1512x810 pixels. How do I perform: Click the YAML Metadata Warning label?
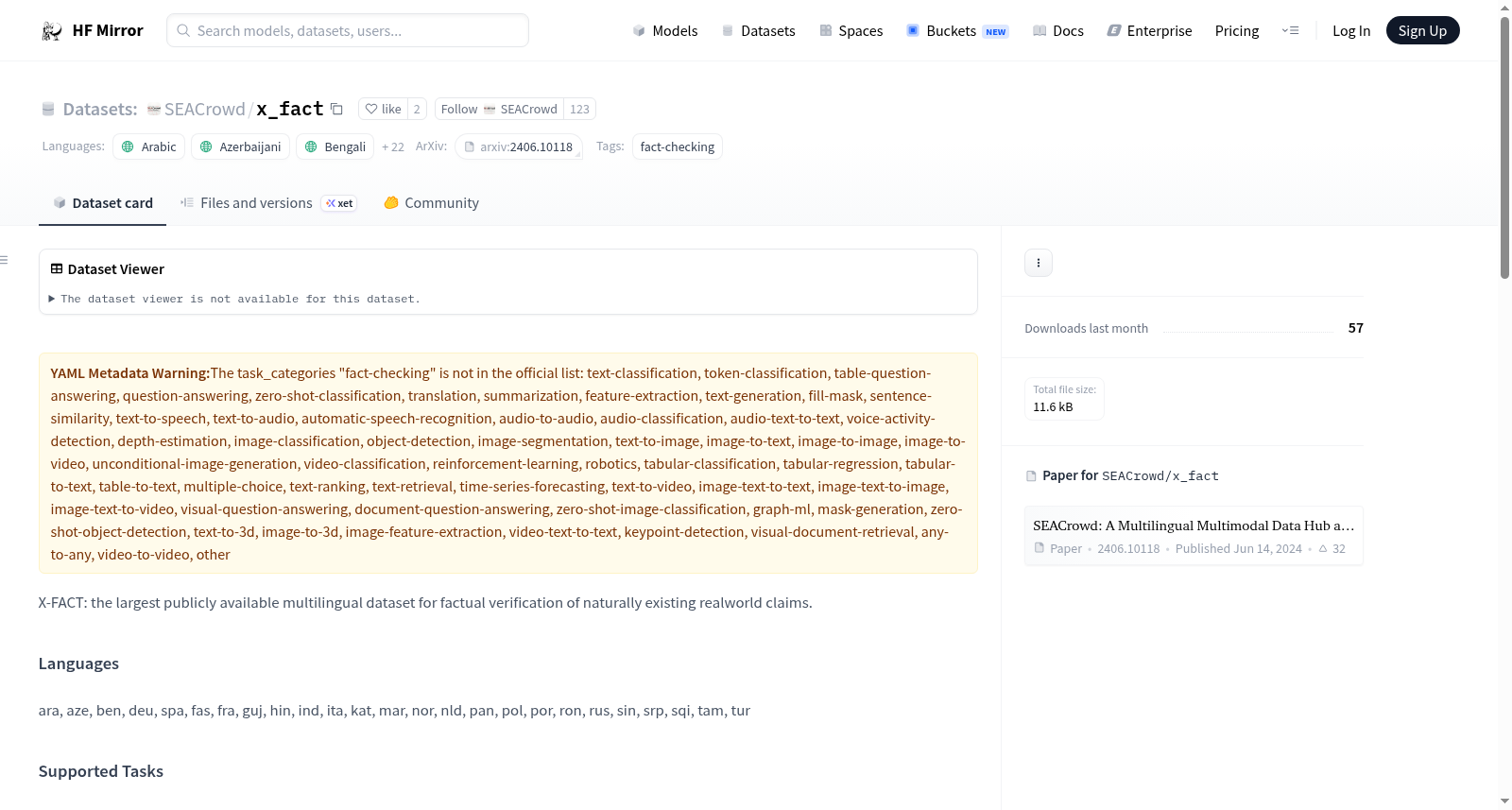130,374
